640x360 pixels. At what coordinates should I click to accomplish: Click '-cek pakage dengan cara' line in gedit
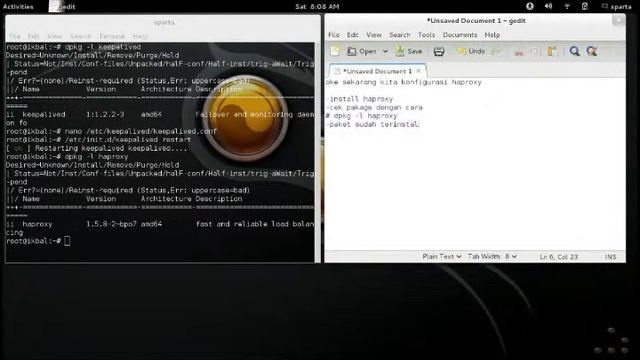(374, 107)
